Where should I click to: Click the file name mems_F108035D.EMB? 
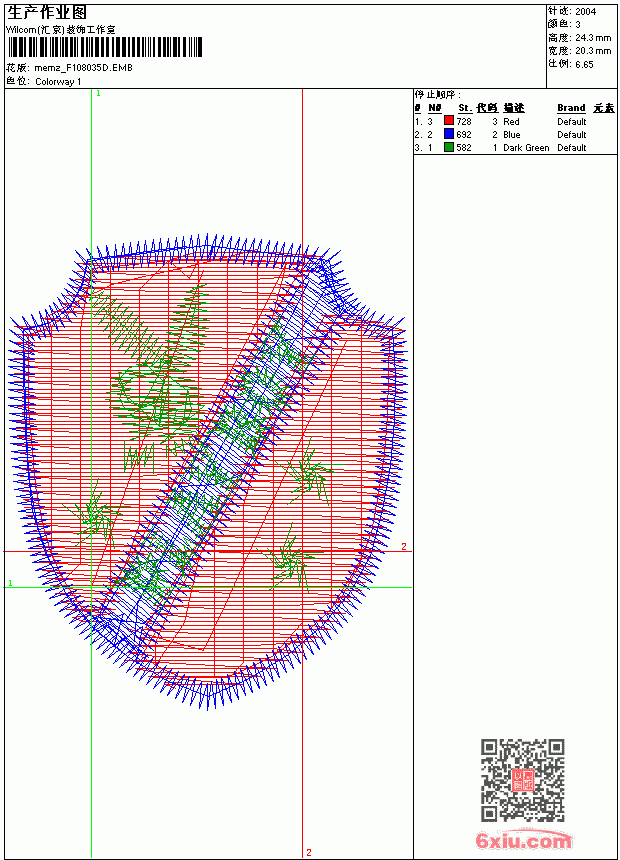83,68
